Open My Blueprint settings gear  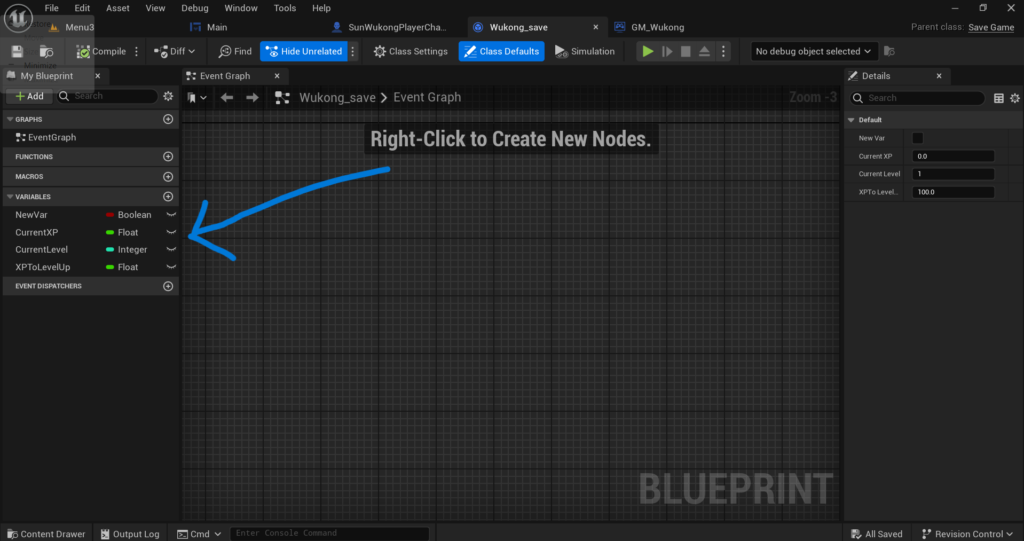(x=168, y=96)
